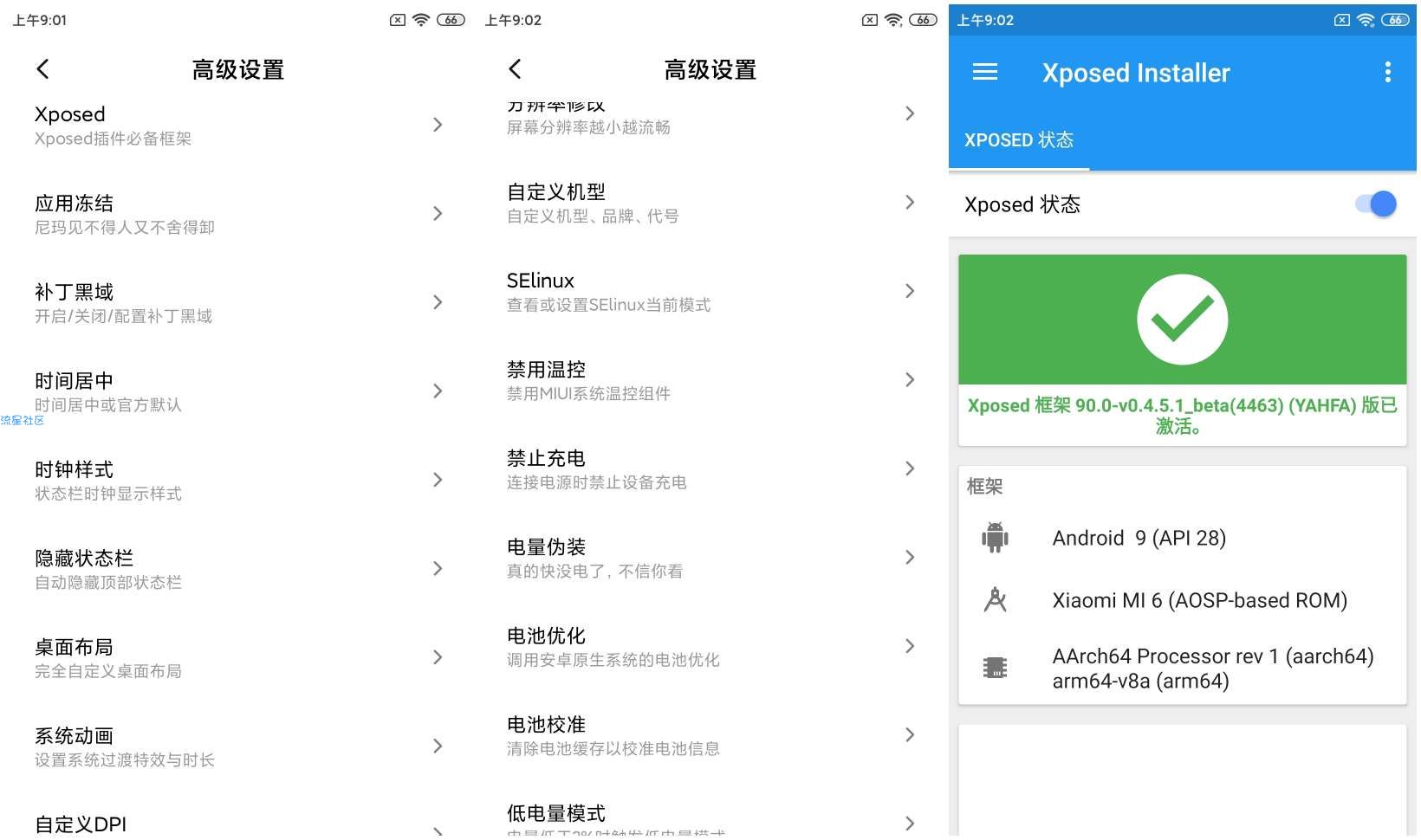Click Xiaomi MI 6 (AOSP-based ROM) row
Viewport: 1421px width, 840px height.
pyautogui.click(x=1182, y=600)
